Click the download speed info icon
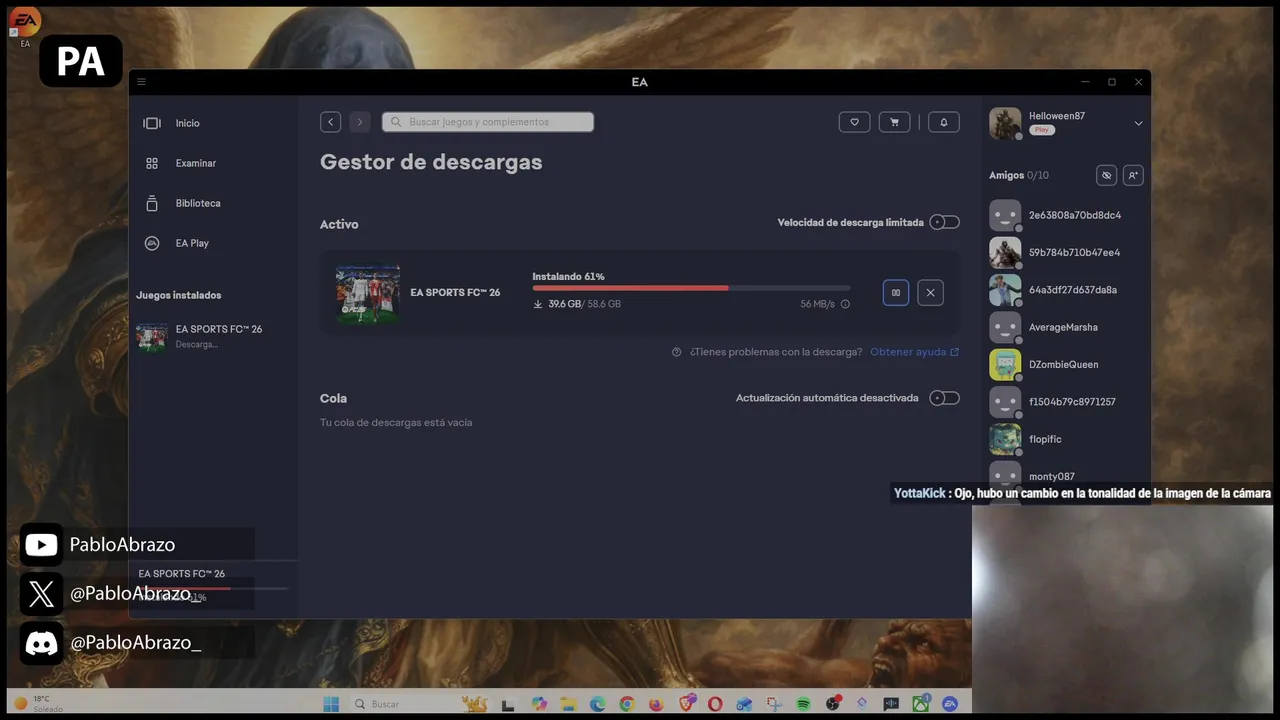 click(845, 304)
